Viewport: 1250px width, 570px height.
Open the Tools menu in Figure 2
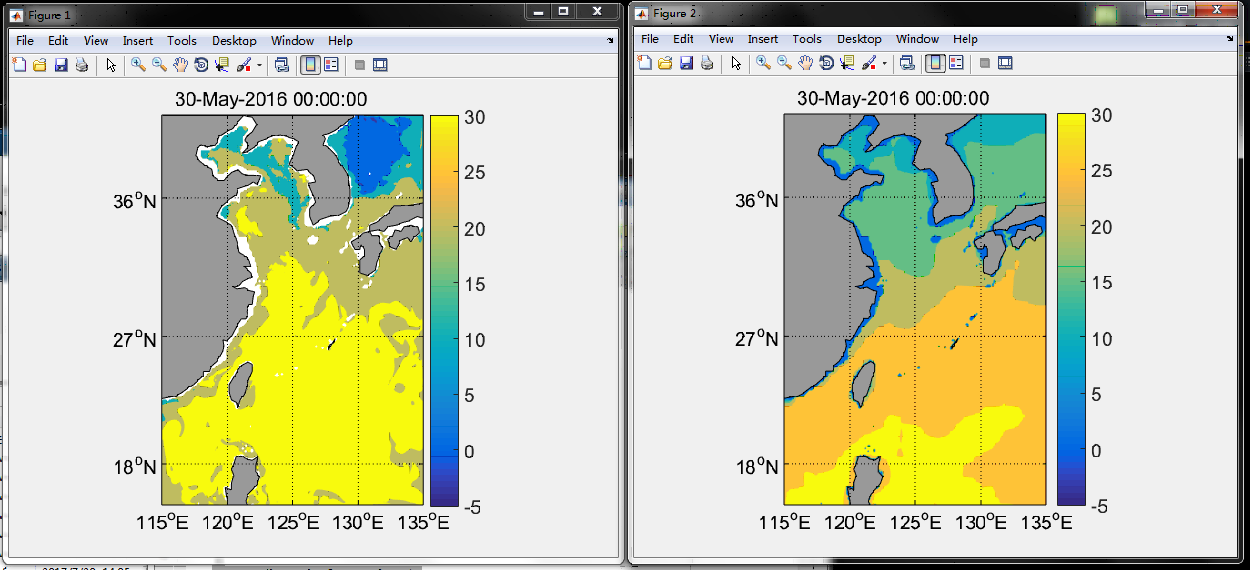click(x=806, y=39)
